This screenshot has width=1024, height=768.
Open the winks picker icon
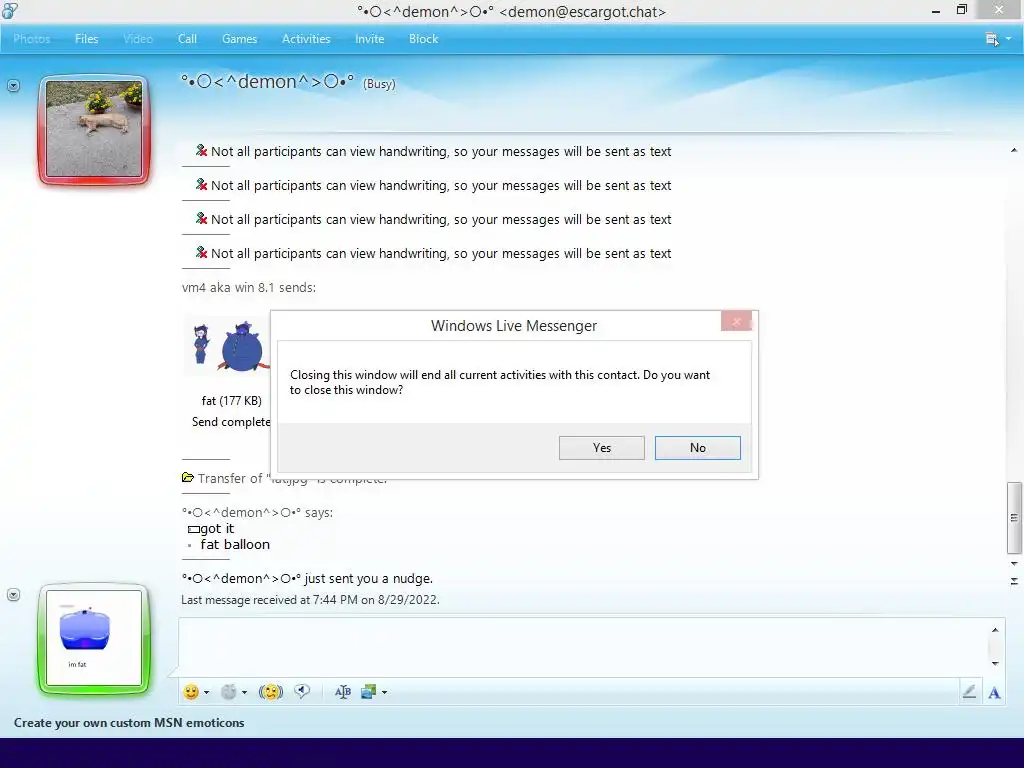(228, 692)
